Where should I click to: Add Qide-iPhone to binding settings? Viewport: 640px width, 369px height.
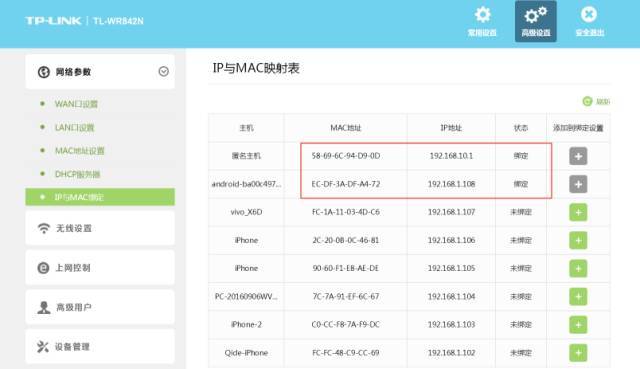(x=578, y=353)
